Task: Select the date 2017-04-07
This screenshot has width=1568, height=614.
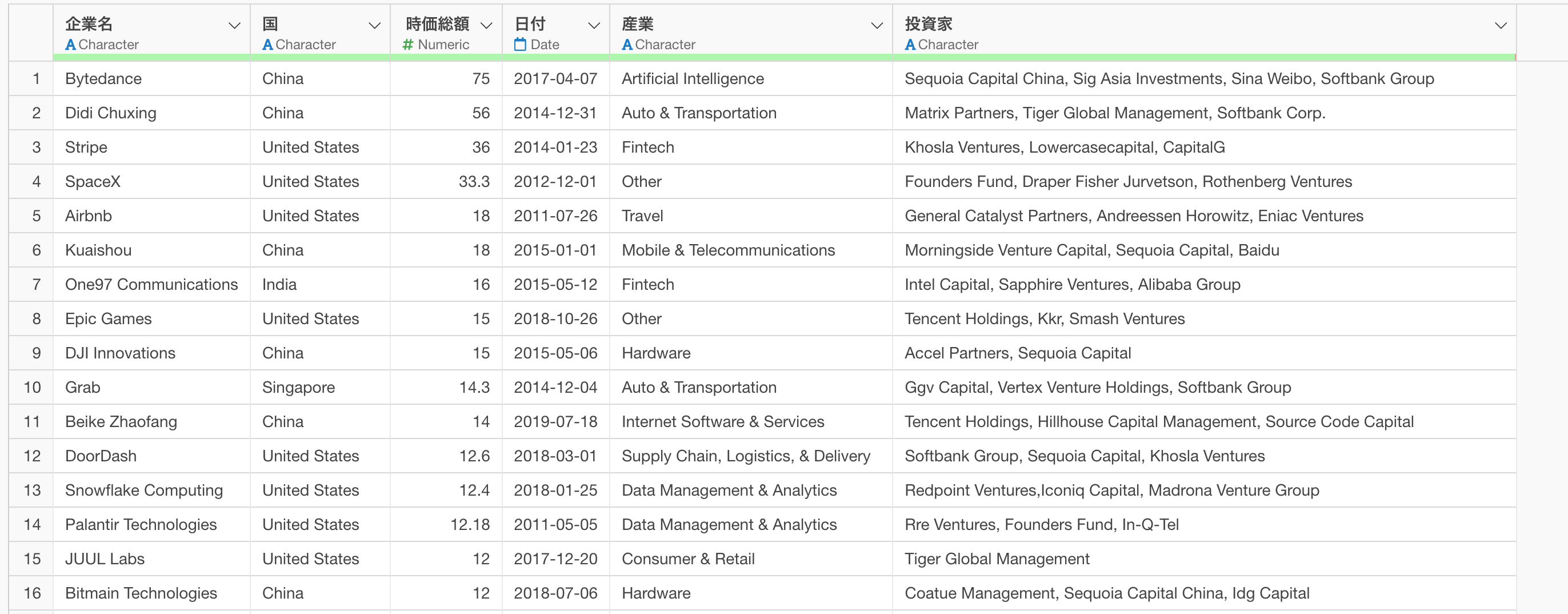Action: [556, 78]
